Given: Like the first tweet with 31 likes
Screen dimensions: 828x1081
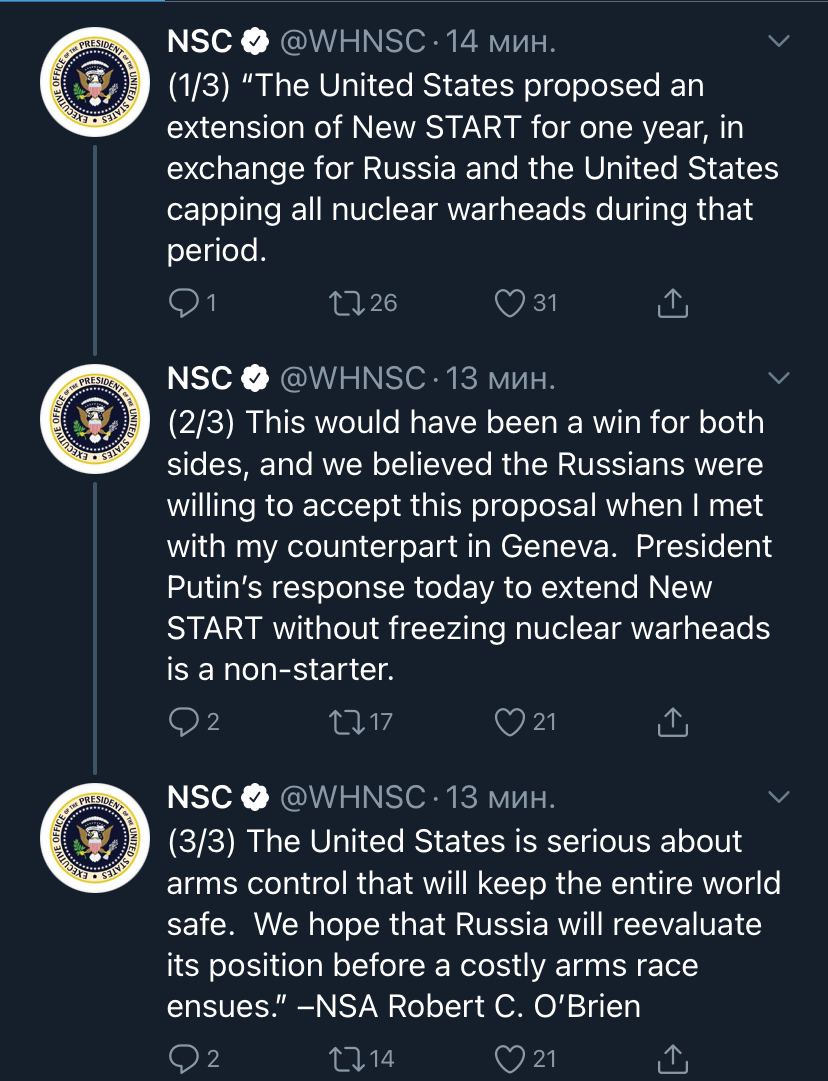Looking at the screenshot, I should [x=510, y=303].
